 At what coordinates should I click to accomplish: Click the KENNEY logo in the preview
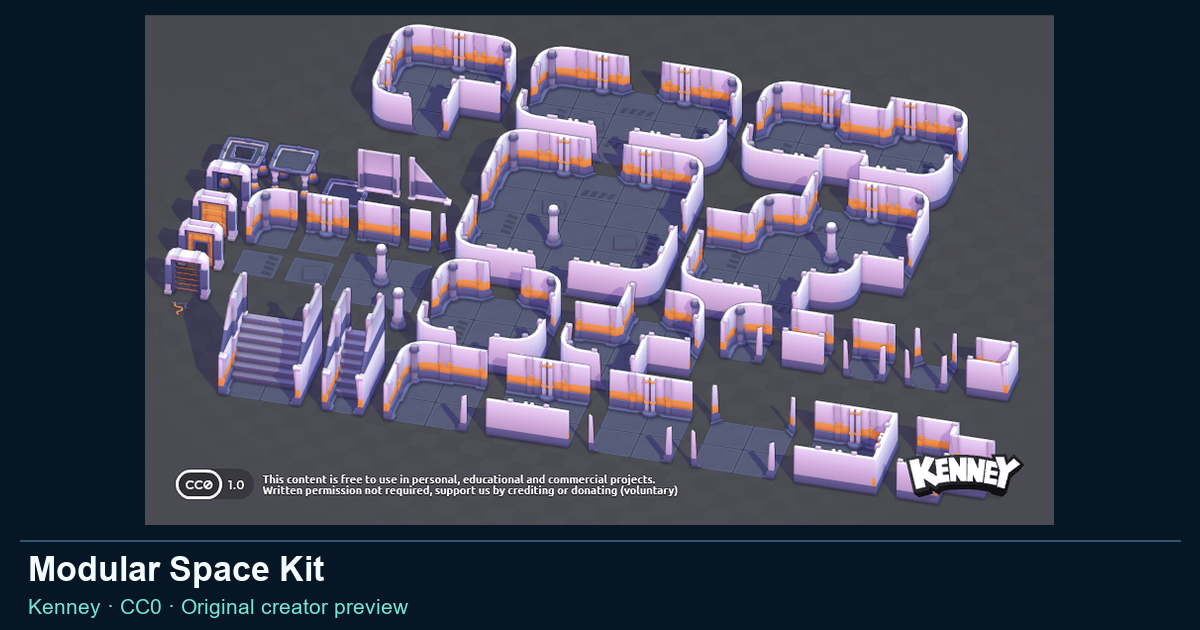coord(965,474)
